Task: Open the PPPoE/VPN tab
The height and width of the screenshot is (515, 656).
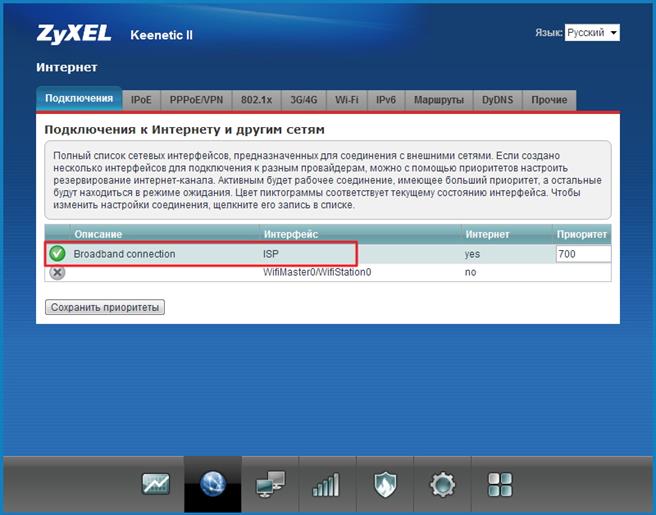Action: pyautogui.click(x=196, y=100)
